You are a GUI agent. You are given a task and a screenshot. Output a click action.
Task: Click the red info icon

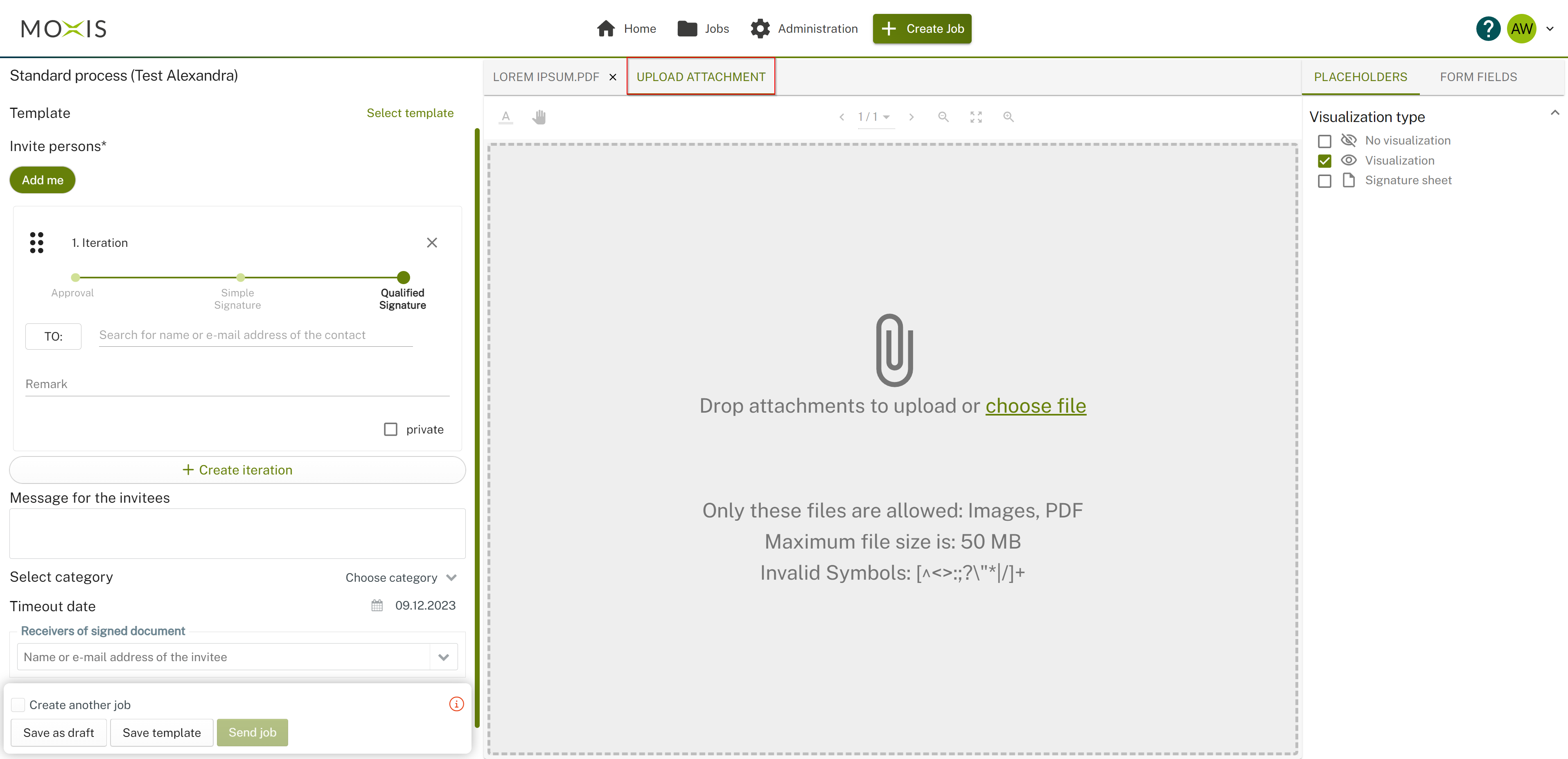456,704
